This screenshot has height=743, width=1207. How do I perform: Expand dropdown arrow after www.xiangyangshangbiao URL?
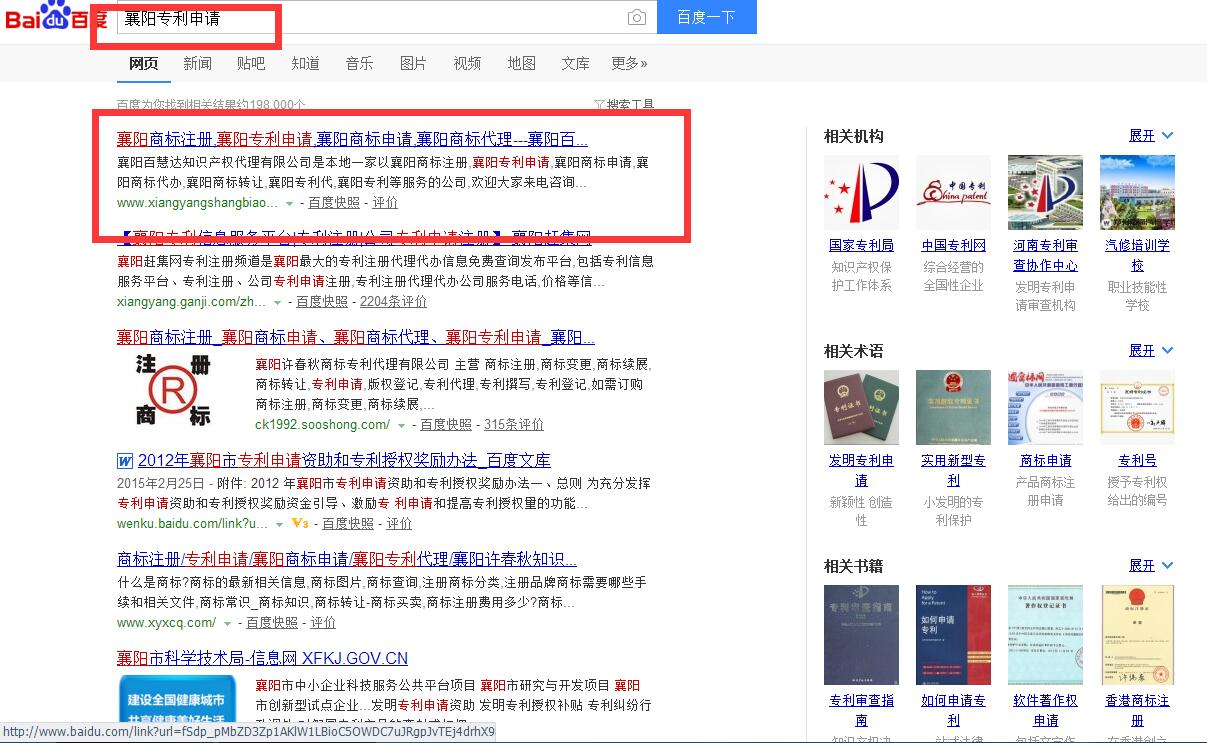point(289,203)
